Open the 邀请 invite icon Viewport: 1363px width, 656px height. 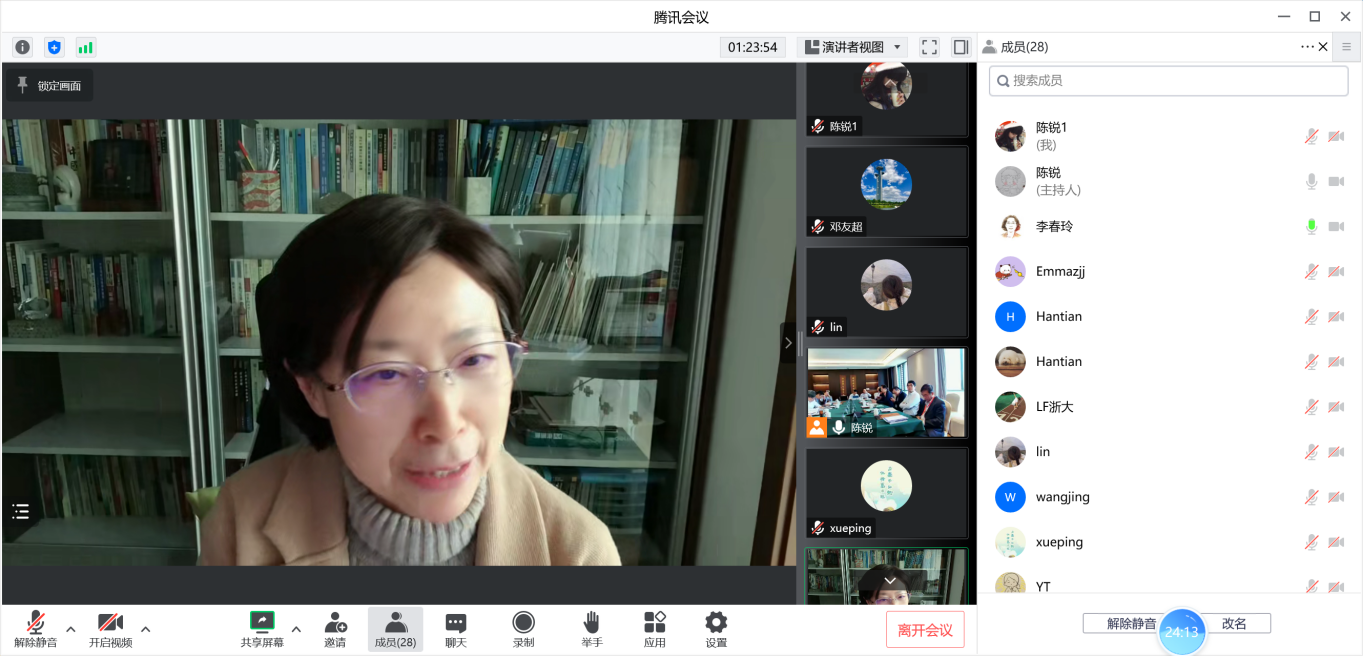(335, 630)
